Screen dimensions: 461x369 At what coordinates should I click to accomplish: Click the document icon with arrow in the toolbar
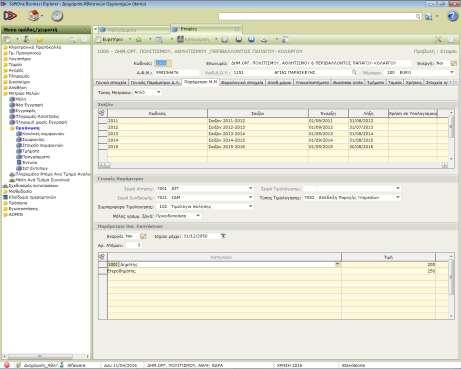(285, 40)
